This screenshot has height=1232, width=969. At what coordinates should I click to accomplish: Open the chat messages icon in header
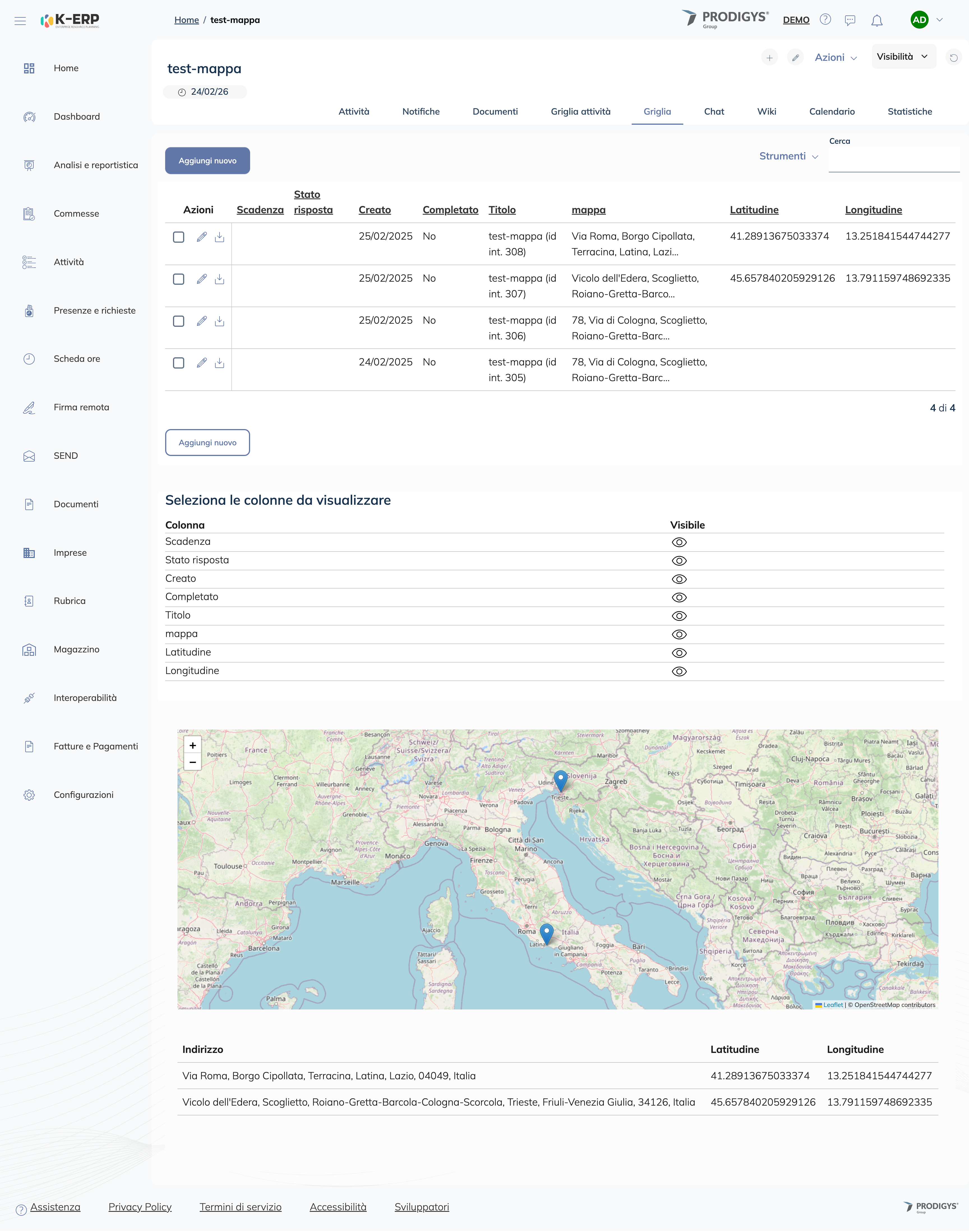coord(849,21)
